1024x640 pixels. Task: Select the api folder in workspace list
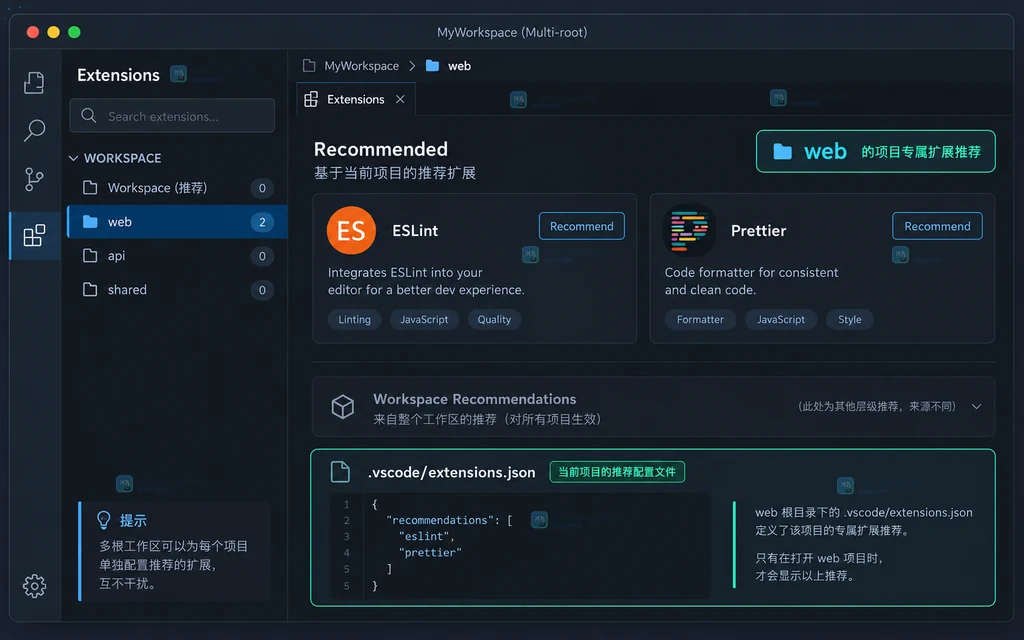[177, 256]
